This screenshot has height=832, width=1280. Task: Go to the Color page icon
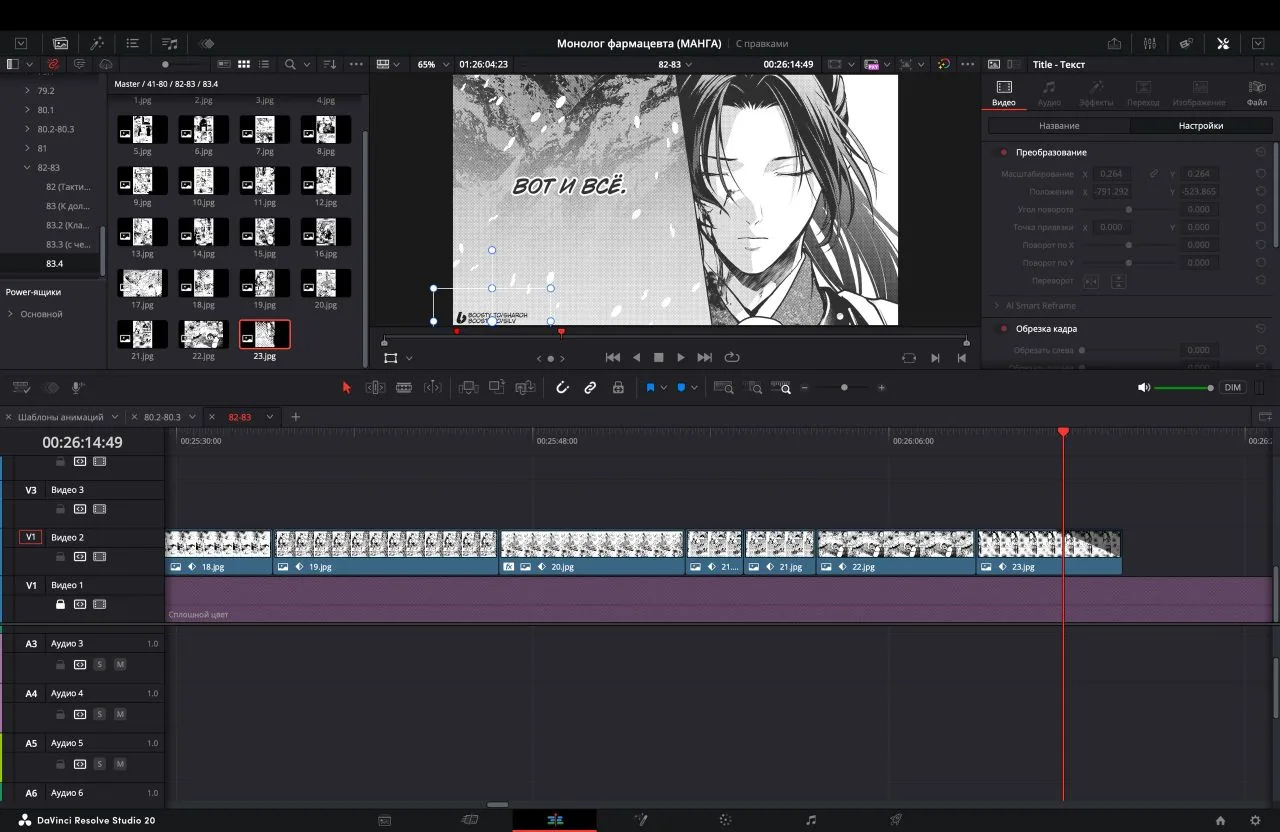(726, 820)
